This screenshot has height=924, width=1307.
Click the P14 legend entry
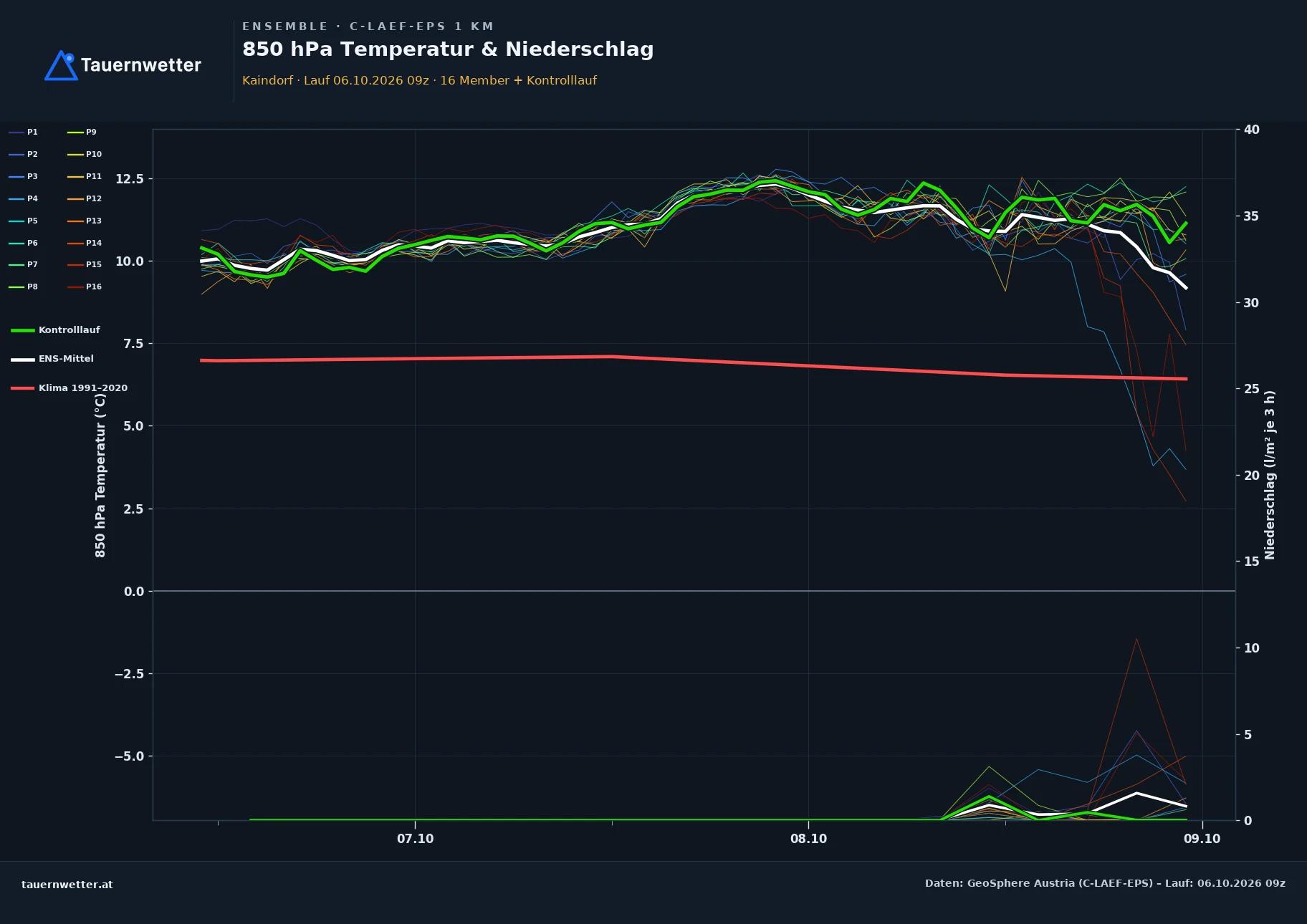[x=85, y=244]
